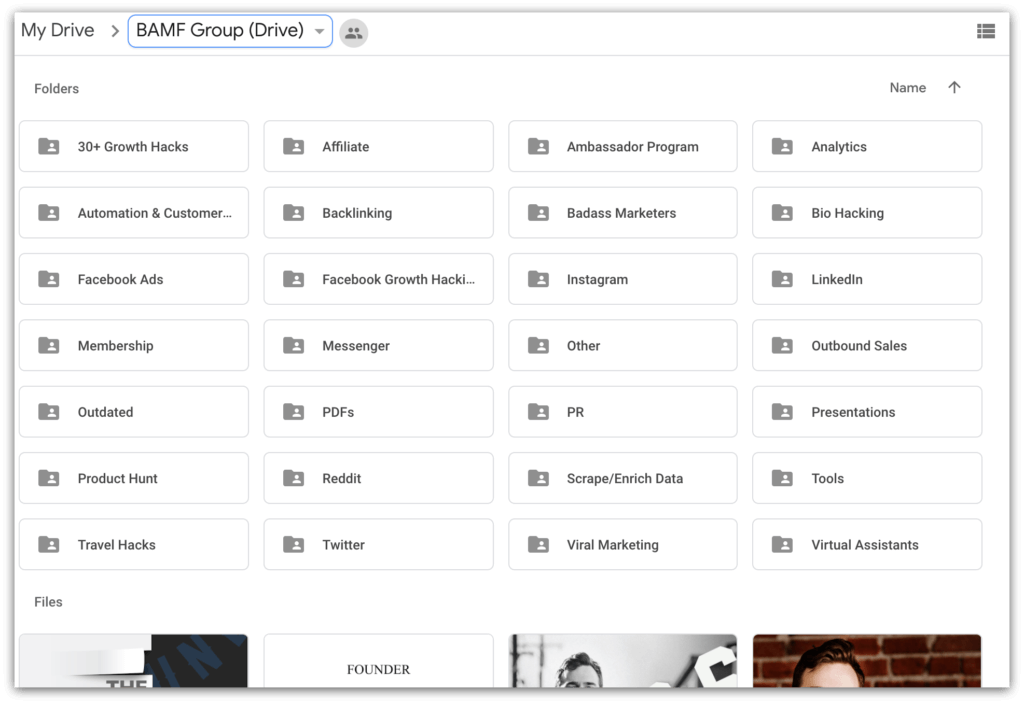
Task: Select the Reddit folder name
Action: (x=342, y=479)
